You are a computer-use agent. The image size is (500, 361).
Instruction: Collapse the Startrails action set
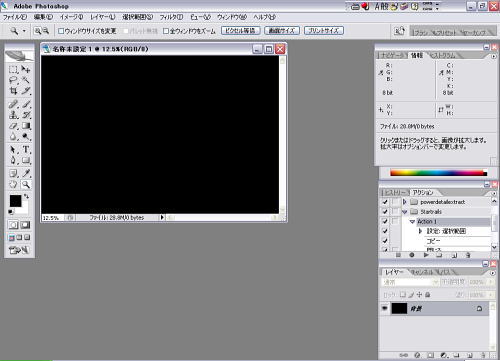(405, 212)
